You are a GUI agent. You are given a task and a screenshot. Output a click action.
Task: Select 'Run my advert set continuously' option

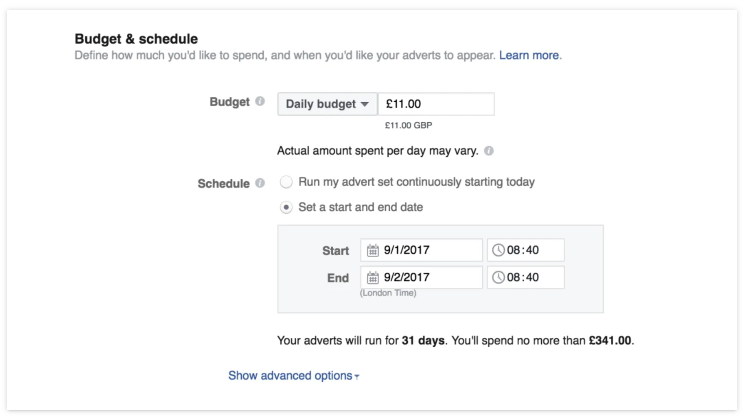[287, 182]
